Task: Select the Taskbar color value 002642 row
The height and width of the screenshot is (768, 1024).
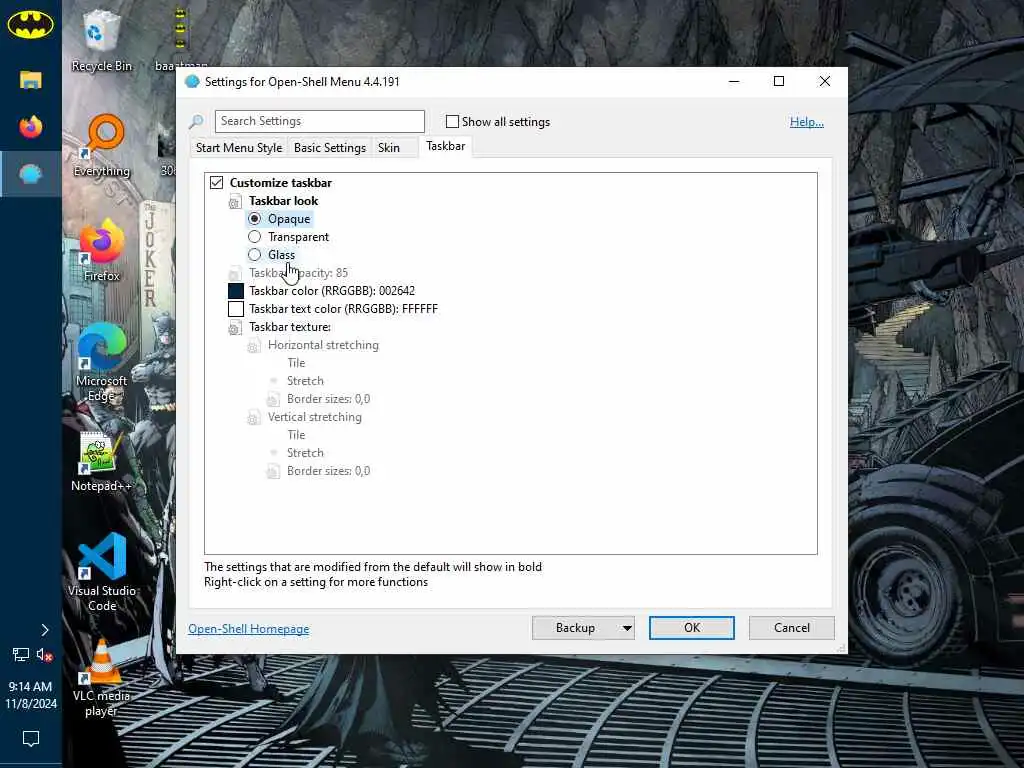Action: point(332,291)
